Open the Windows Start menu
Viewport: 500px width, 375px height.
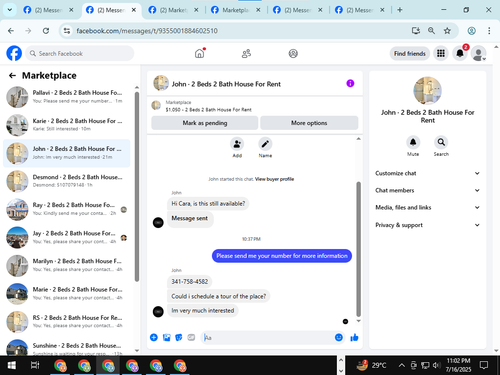pos(11,365)
